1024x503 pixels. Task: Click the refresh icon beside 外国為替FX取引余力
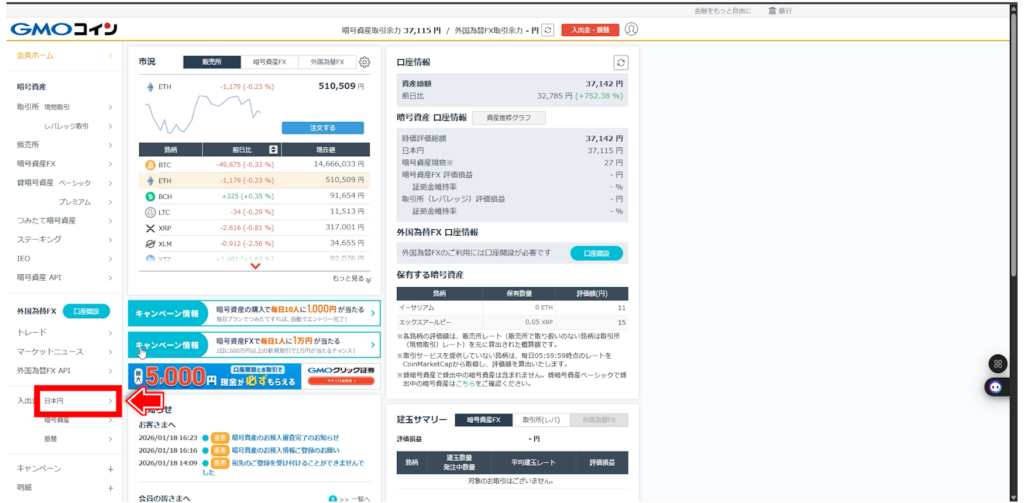[x=548, y=31]
